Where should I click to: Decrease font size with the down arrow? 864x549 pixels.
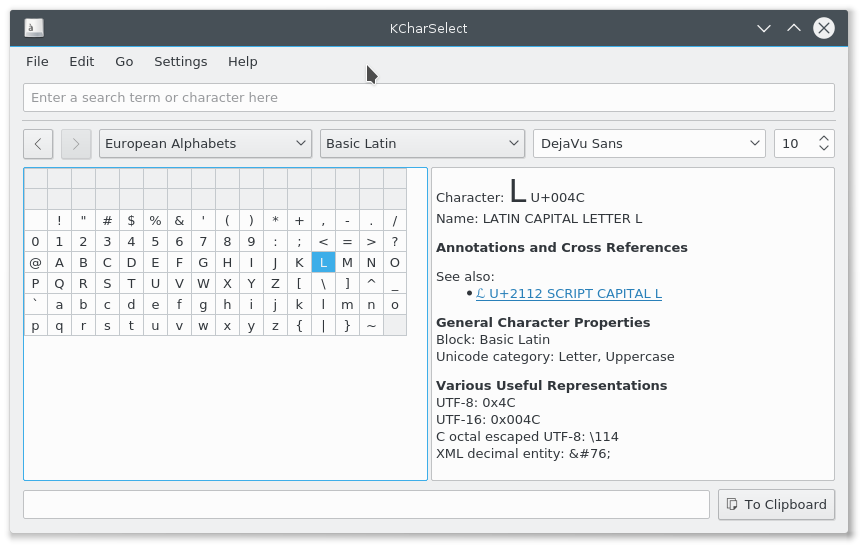pos(824,150)
